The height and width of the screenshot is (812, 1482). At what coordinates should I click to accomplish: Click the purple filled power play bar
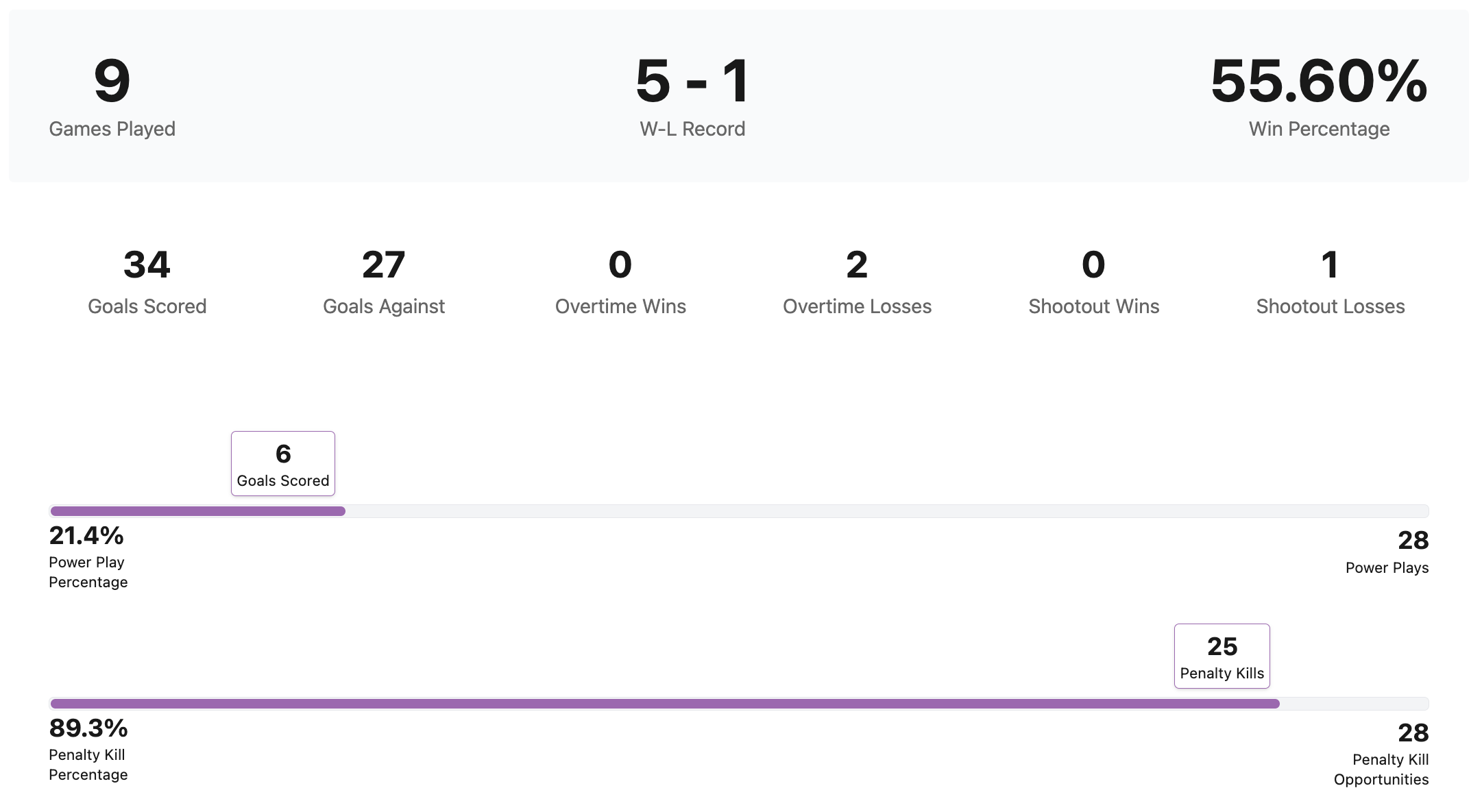(x=197, y=511)
